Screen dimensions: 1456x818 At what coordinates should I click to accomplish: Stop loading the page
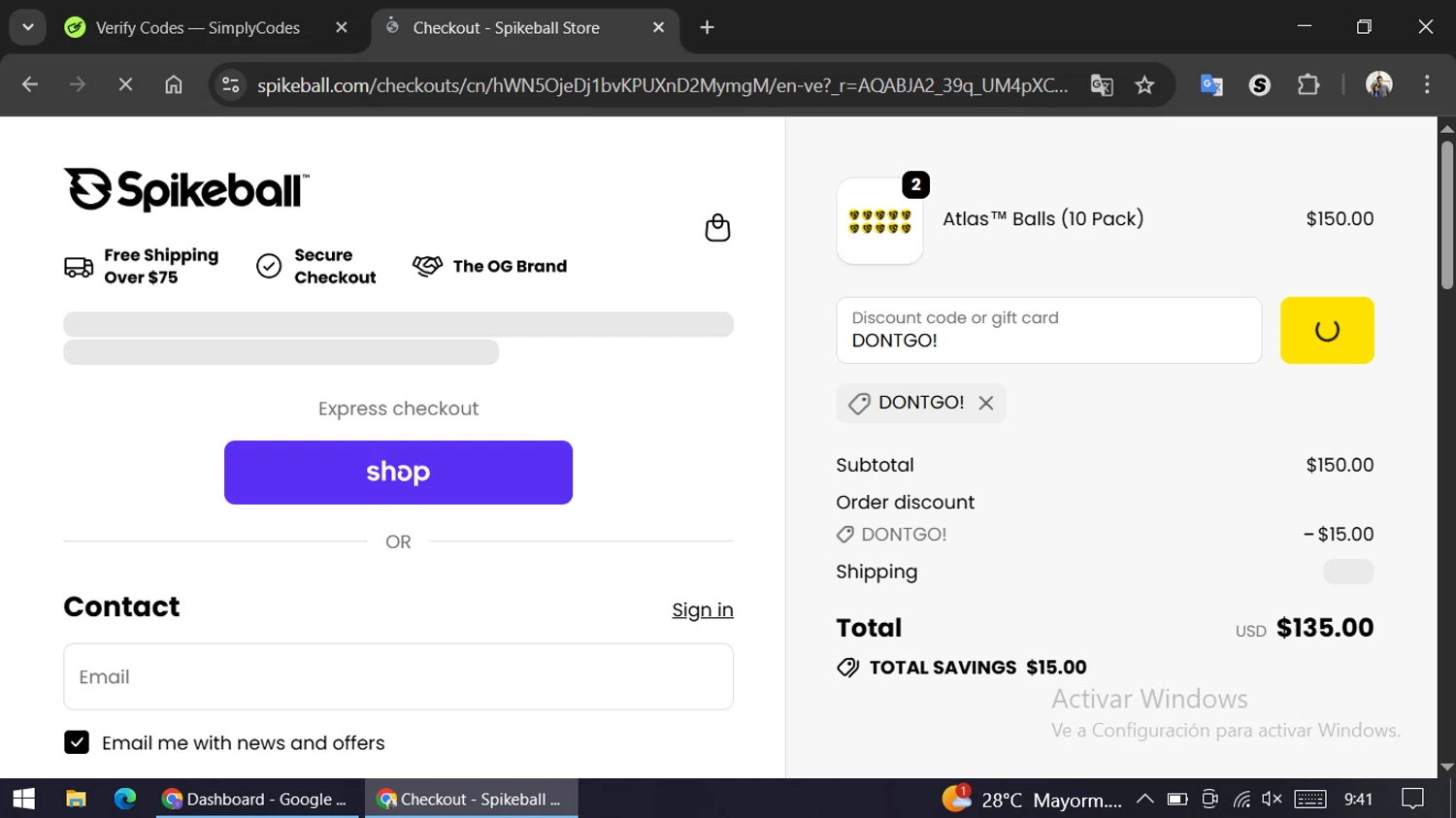[125, 84]
